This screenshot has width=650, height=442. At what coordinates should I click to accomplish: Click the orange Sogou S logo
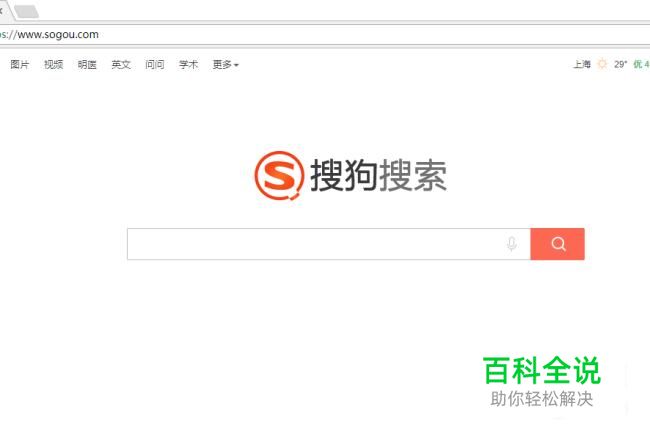click(279, 175)
